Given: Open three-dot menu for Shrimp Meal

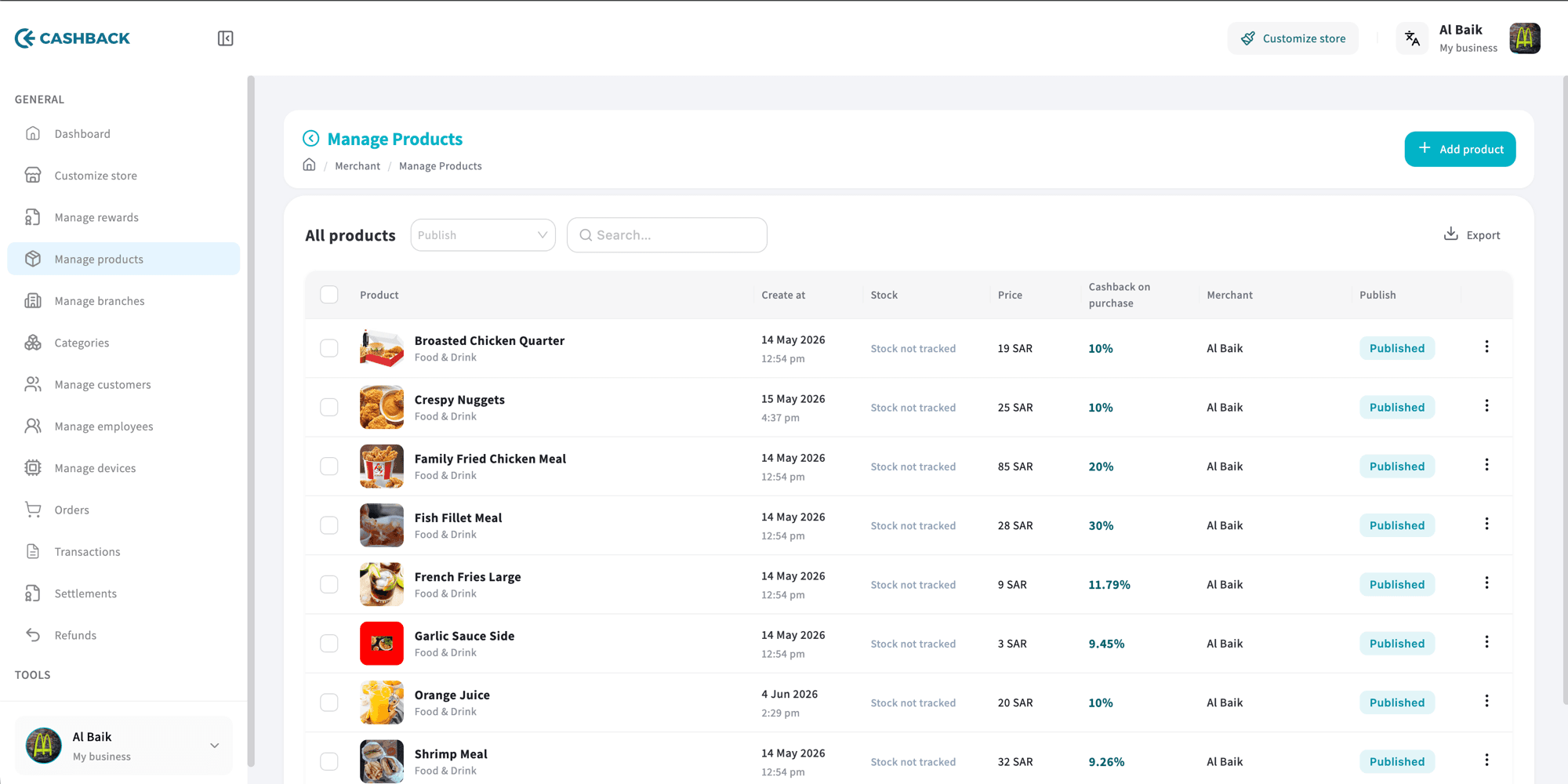Looking at the screenshot, I should pos(1486,760).
